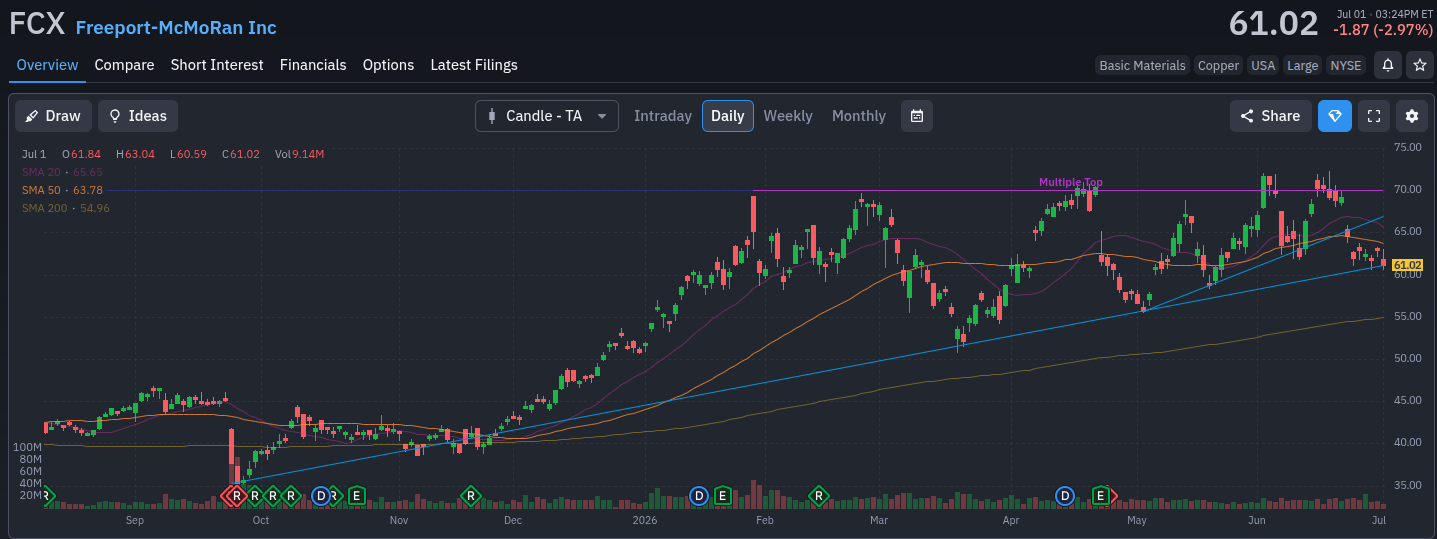
Task: Click the blue D dividend marker in April
Action: pyautogui.click(x=1065, y=495)
